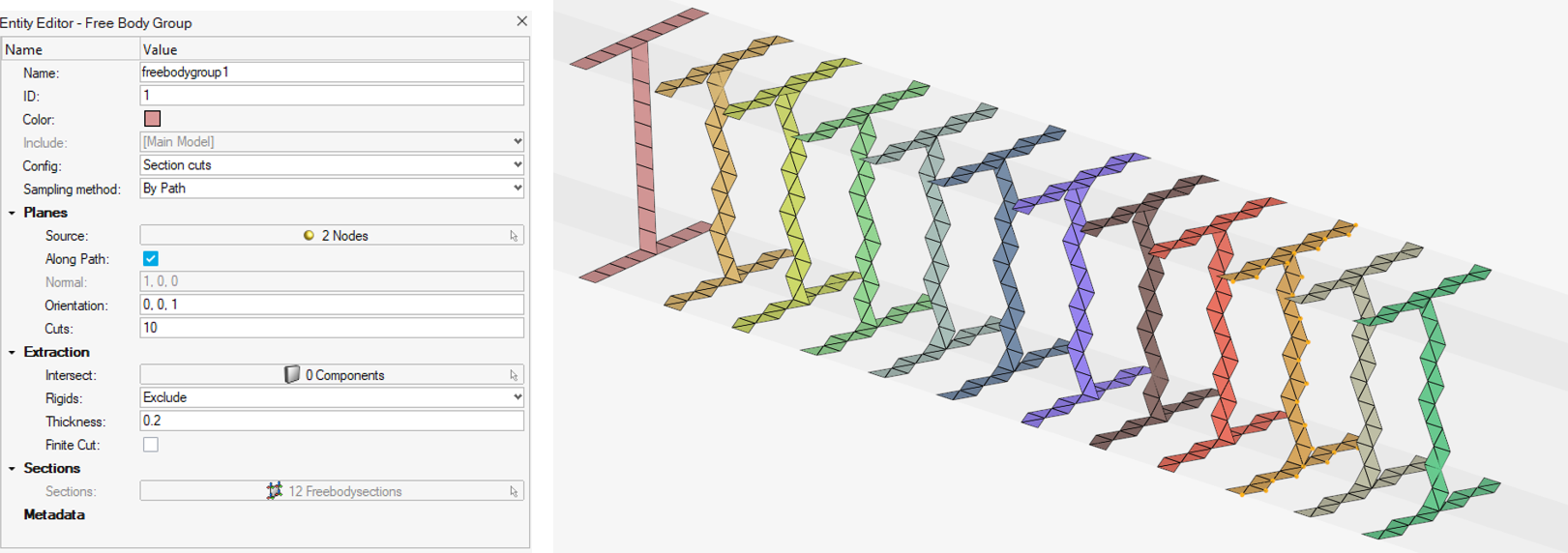Image resolution: width=1568 pixels, height=553 pixels.
Task: Click the selector arrow in Sections field
Action: pos(514,492)
